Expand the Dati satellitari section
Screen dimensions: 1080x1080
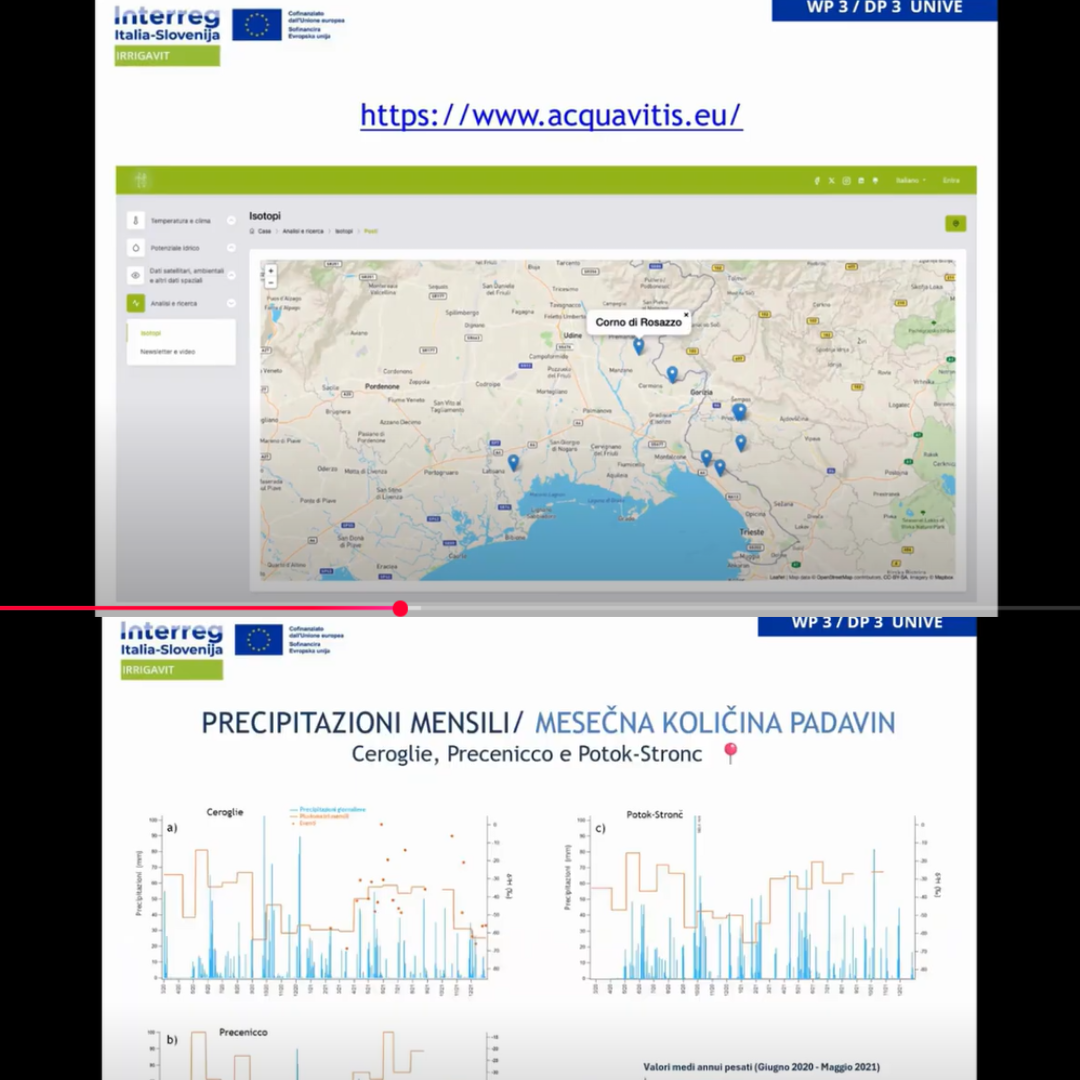231,275
